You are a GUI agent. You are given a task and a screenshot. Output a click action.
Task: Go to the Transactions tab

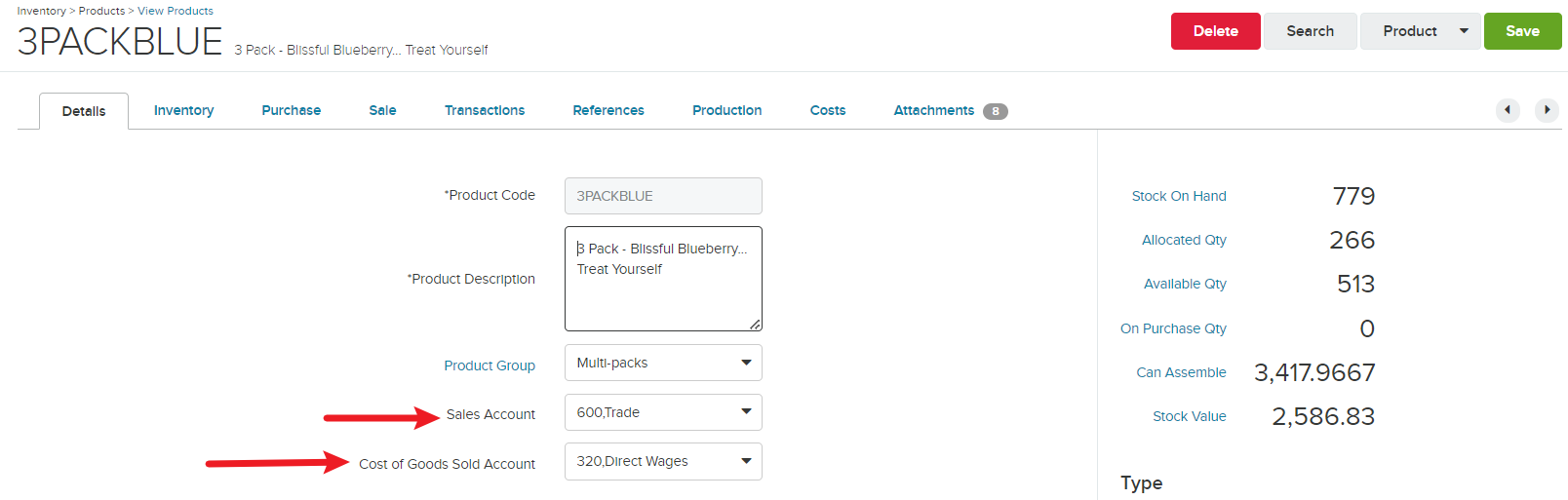point(485,110)
